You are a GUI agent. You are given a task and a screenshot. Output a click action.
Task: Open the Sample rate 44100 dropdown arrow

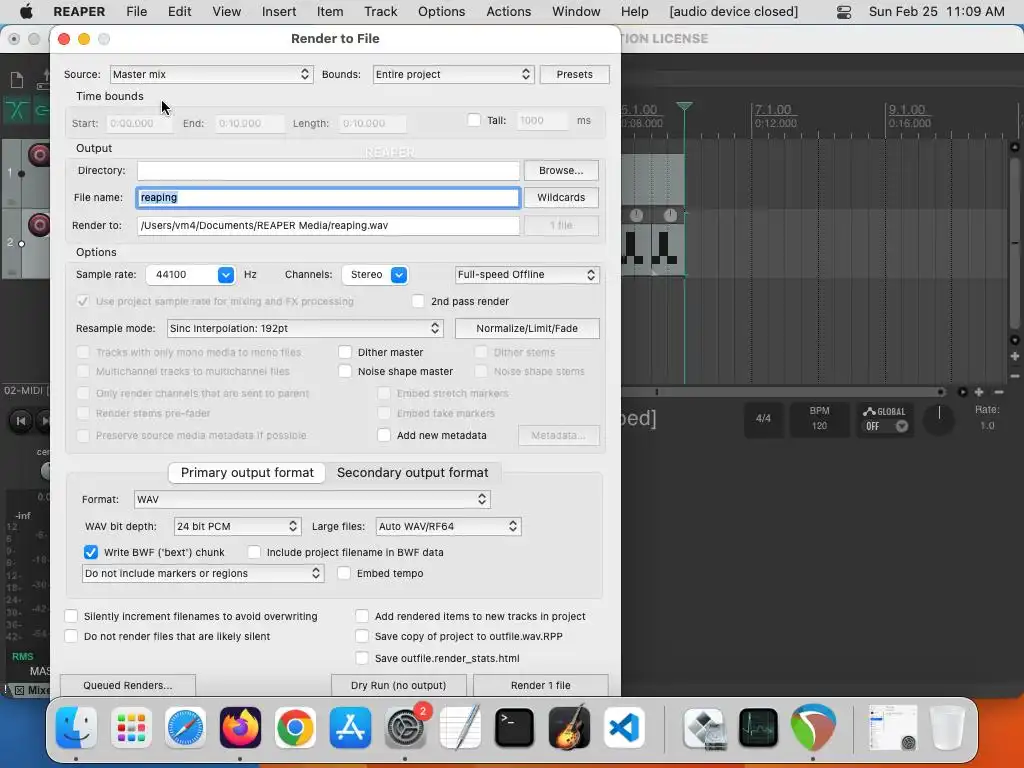pos(226,275)
